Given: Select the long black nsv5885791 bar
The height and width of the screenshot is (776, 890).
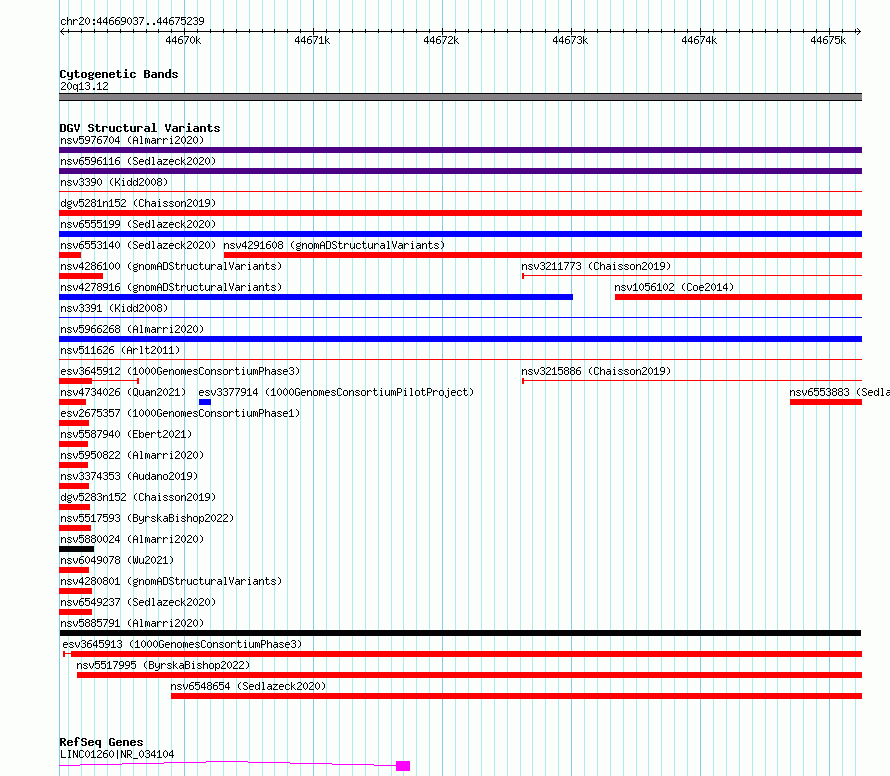Looking at the screenshot, I should click(460, 633).
